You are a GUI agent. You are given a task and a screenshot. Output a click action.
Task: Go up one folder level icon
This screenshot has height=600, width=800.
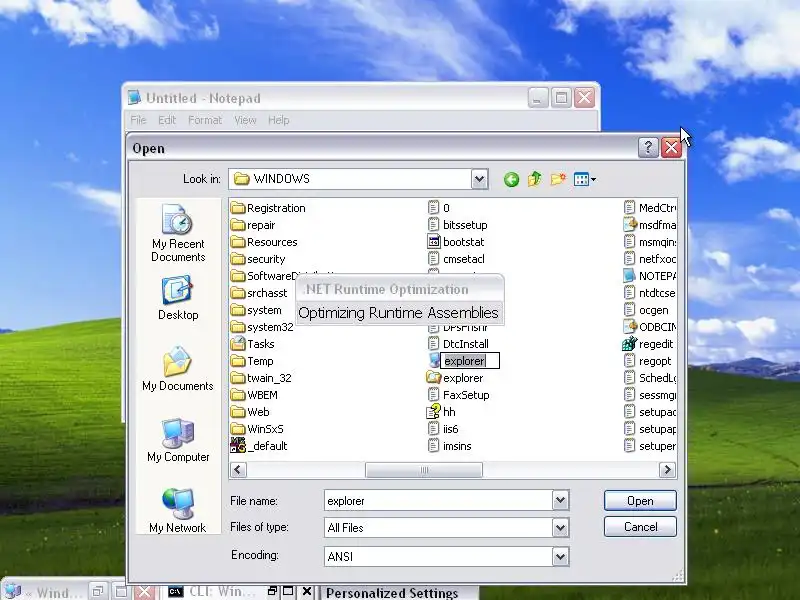coord(534,179)
